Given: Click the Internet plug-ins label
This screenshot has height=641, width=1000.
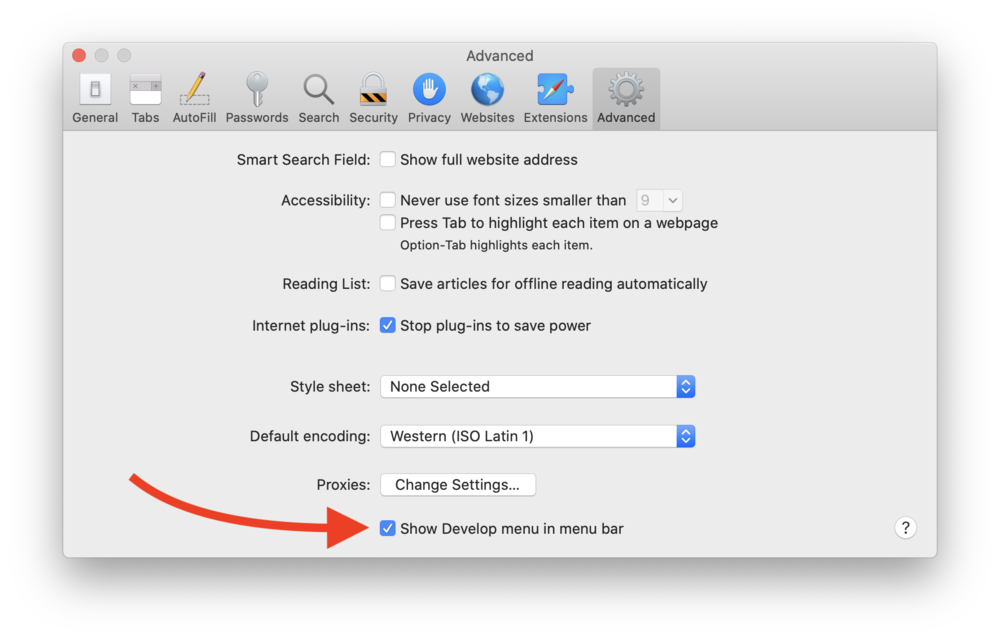Looking at the screenshot, I should tap(311, 326).
